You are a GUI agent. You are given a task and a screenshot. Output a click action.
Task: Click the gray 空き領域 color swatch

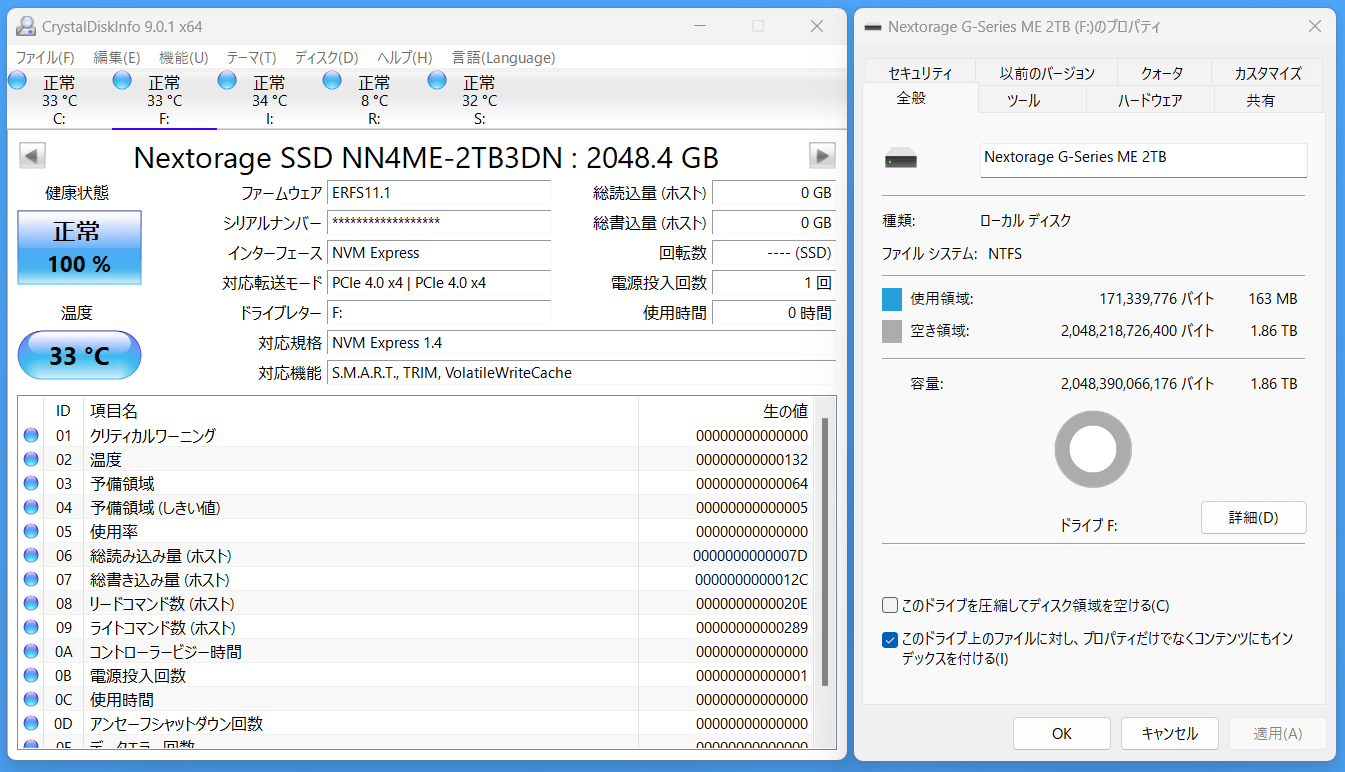pos(892,331)
